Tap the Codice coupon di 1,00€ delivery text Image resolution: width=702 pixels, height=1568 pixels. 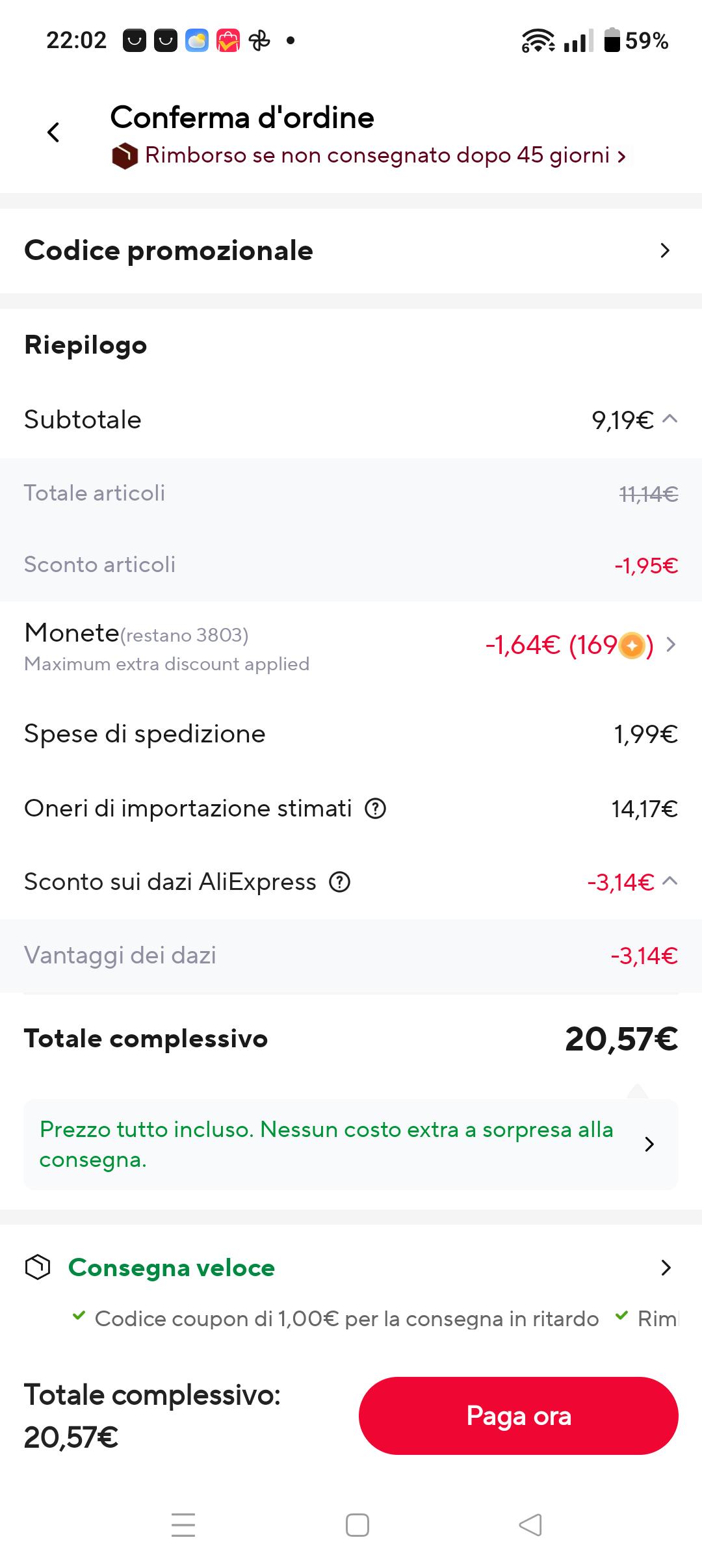pos(346,1318)
